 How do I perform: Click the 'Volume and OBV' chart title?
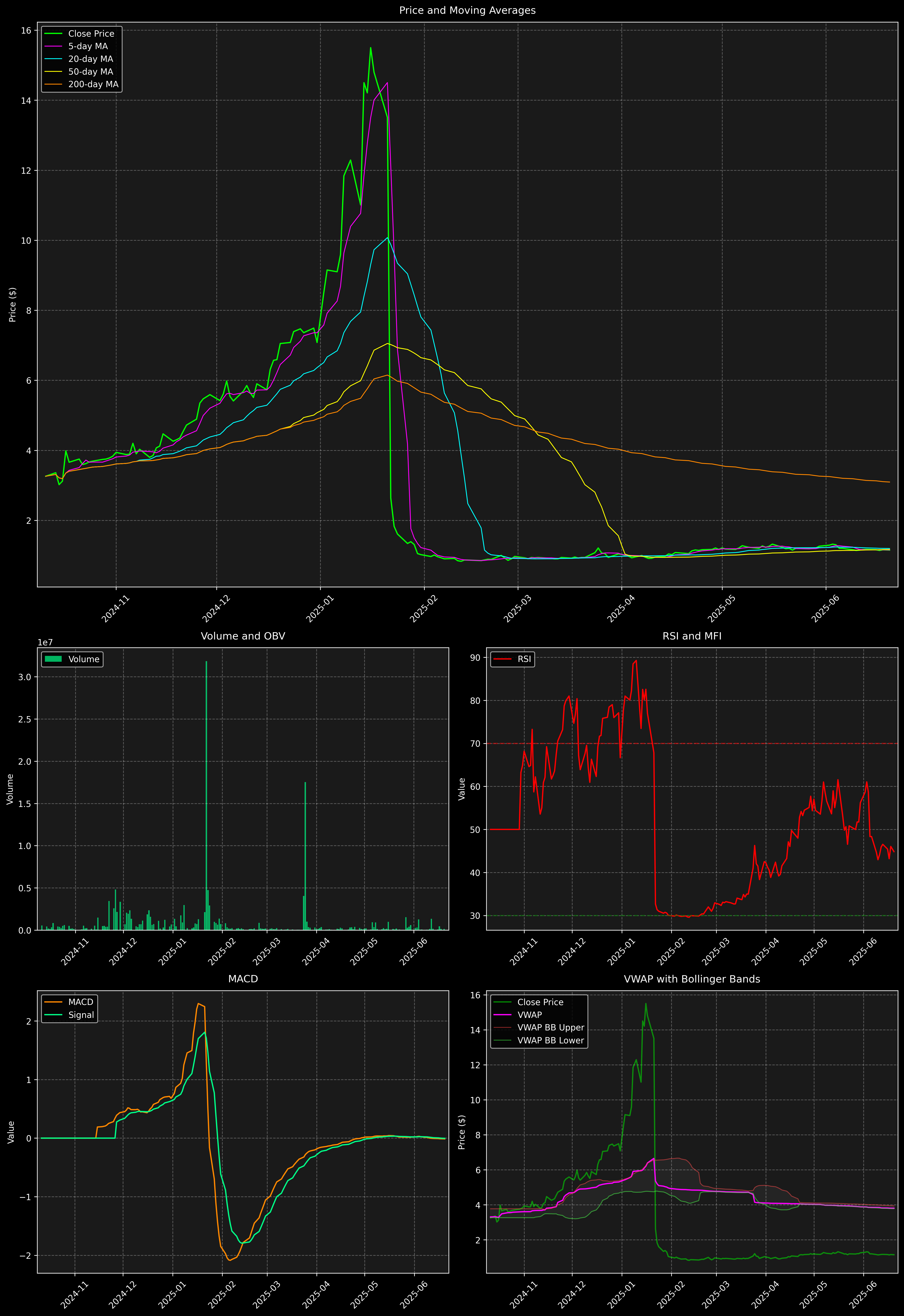(243, 636)
